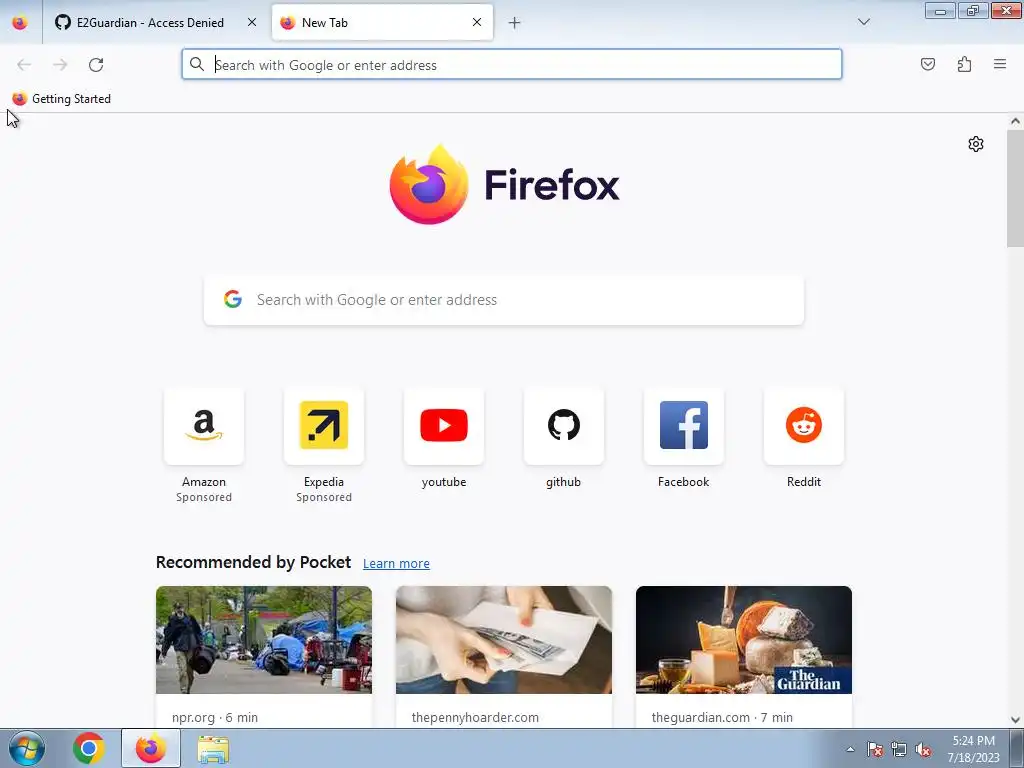The image size is (1024, 768).
Task: Click the vertical scrollbar thumb
Action: click(1015, 188)
